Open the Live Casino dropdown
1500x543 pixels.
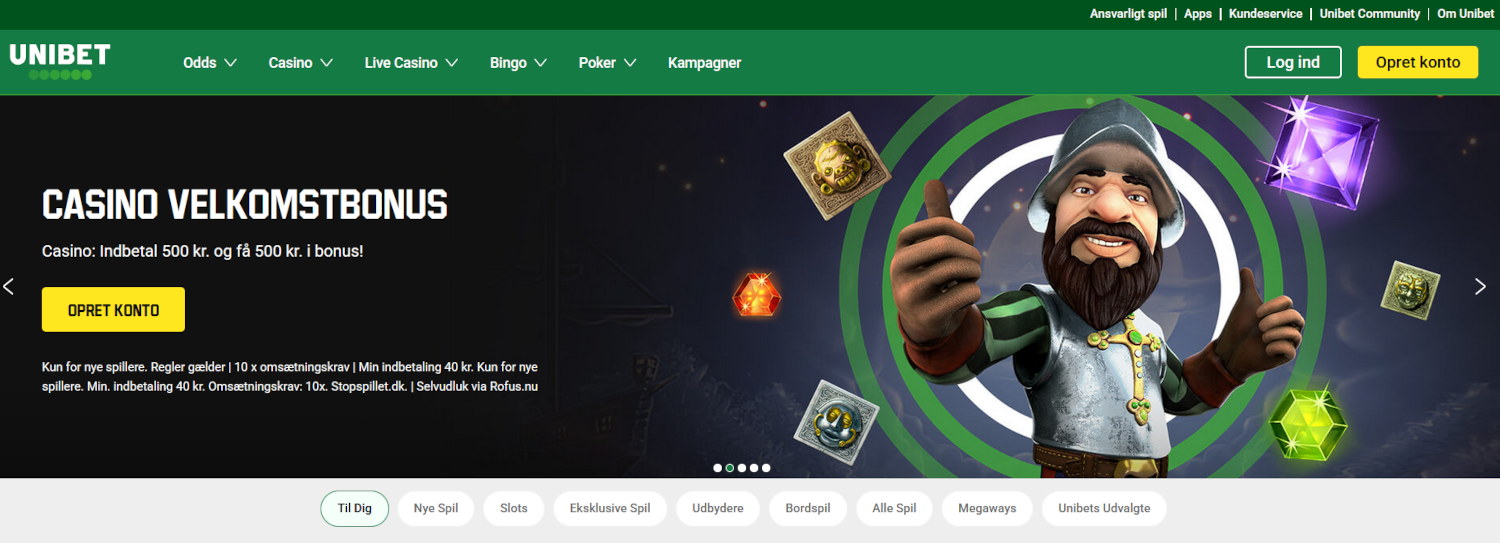click(x=411, y=62)
